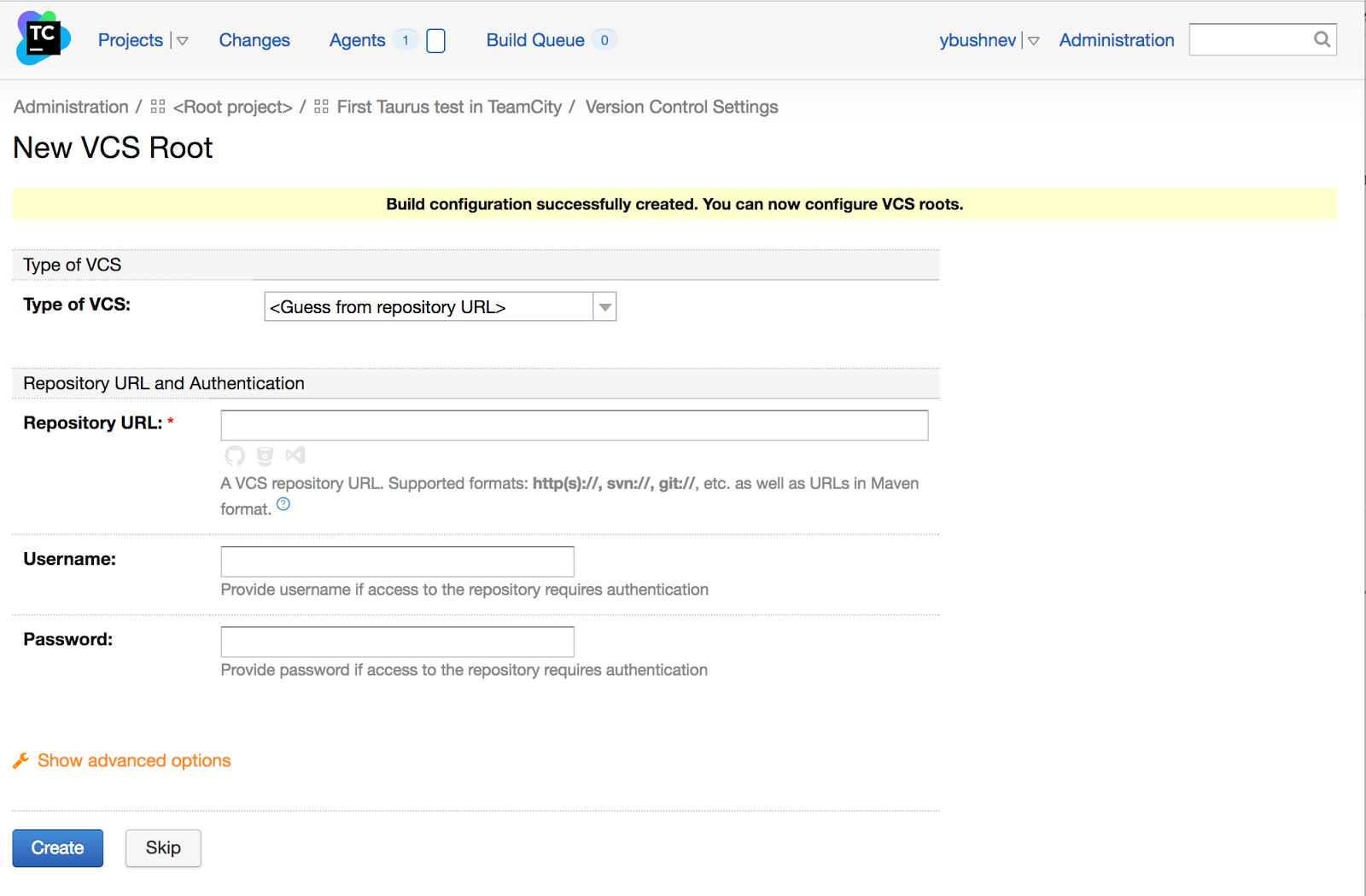1366x896 pixels.
Task: Click the search magnifier icon
Action: pyautogui.click(x=1322, y=39)
